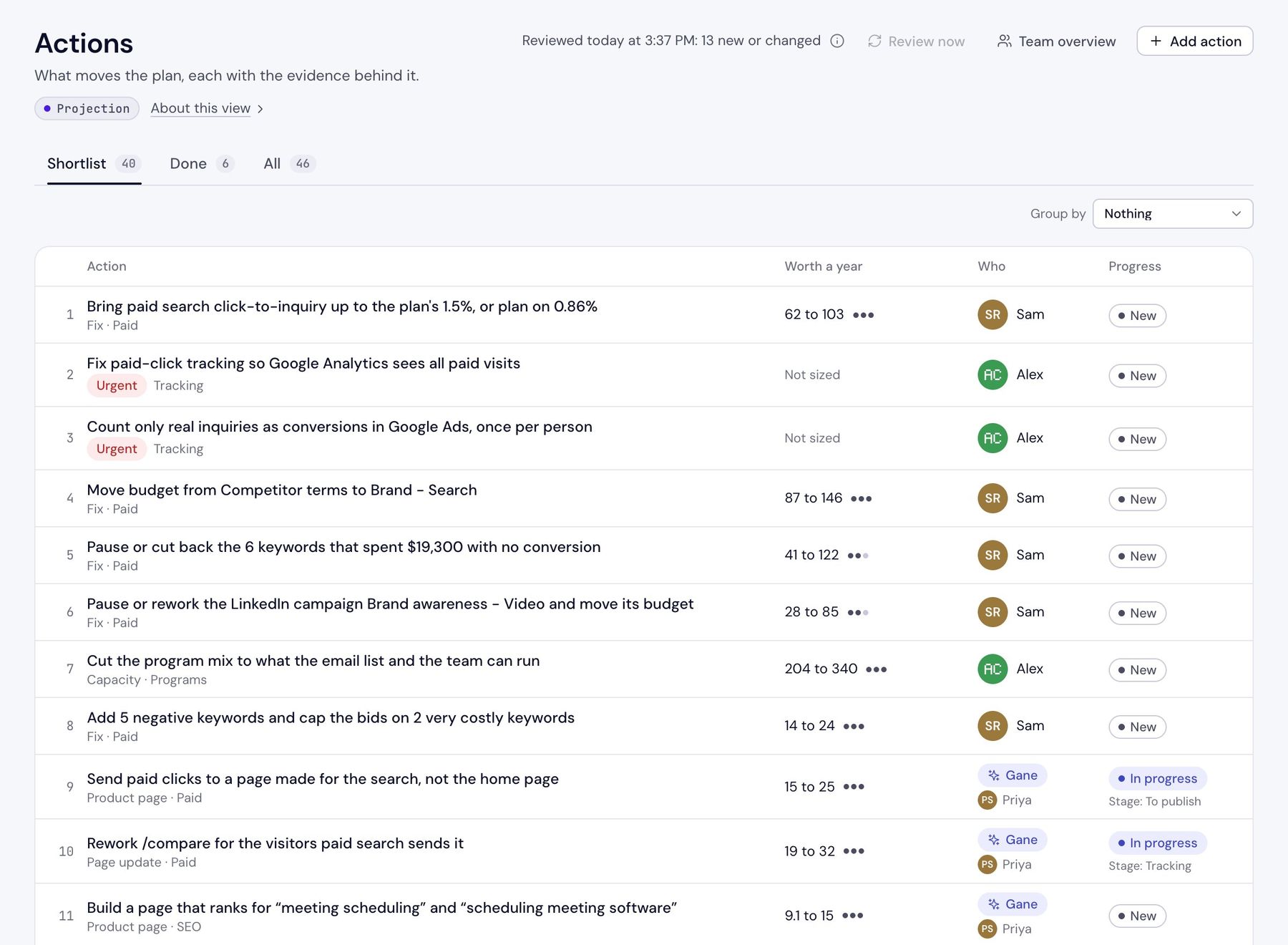Click Alex's AC avatar in row 7
Viewport: 1288px width, 945px height.
[x=992, y=669]
